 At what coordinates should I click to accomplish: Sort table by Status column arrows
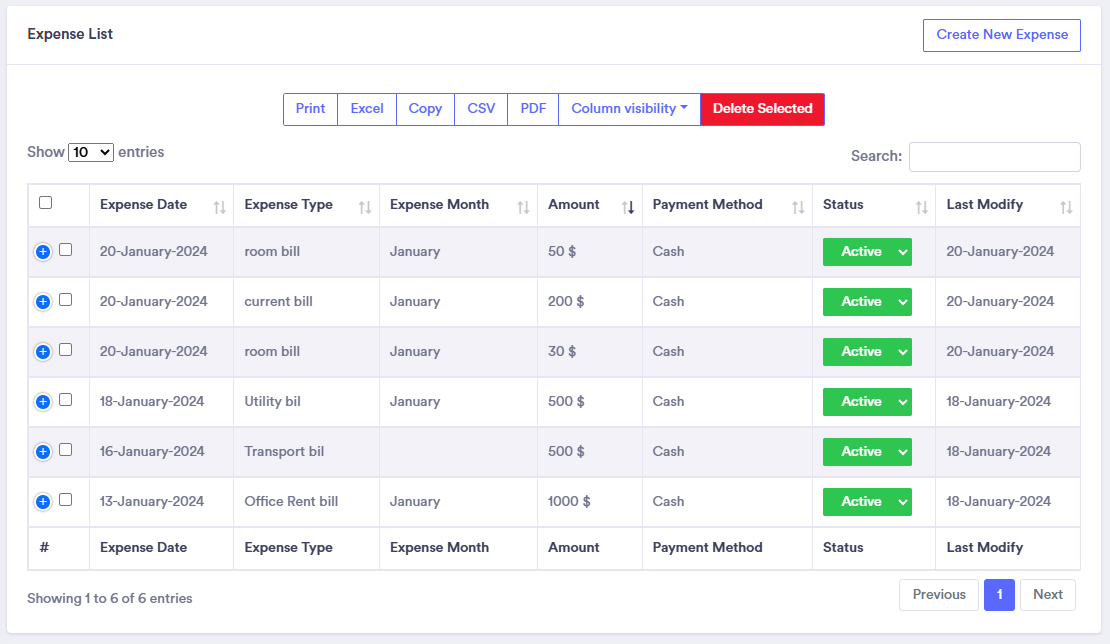coord(921,207)
